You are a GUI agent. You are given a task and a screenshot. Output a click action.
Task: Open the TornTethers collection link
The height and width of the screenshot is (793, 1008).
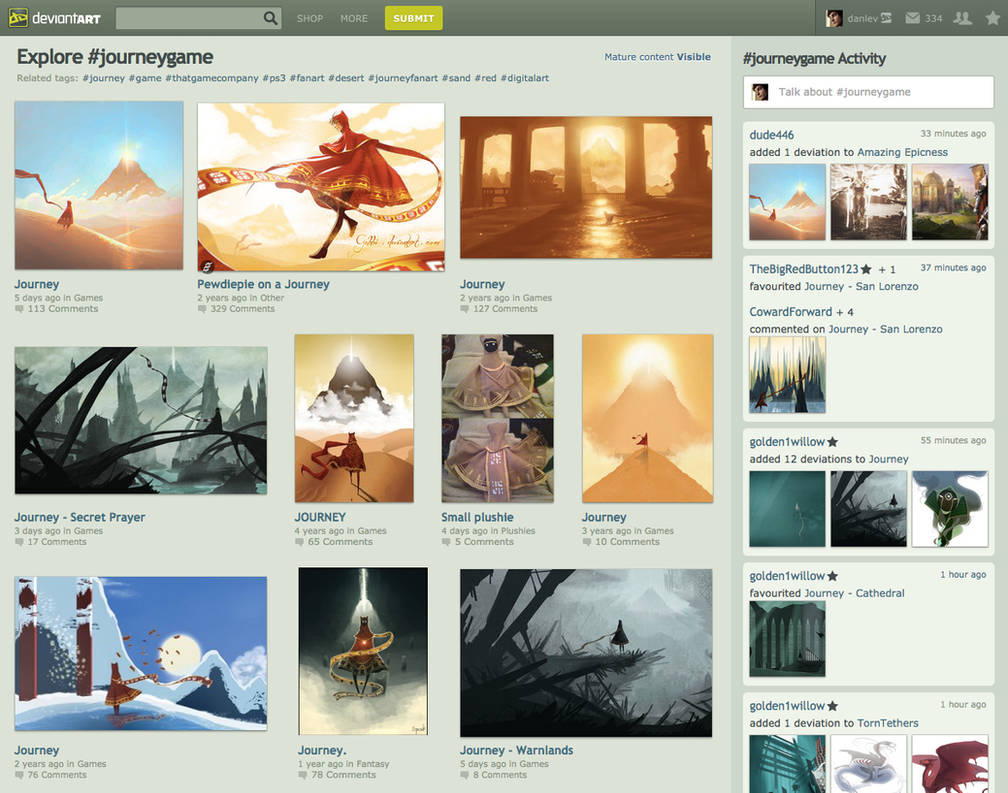[x=888, y=723]
